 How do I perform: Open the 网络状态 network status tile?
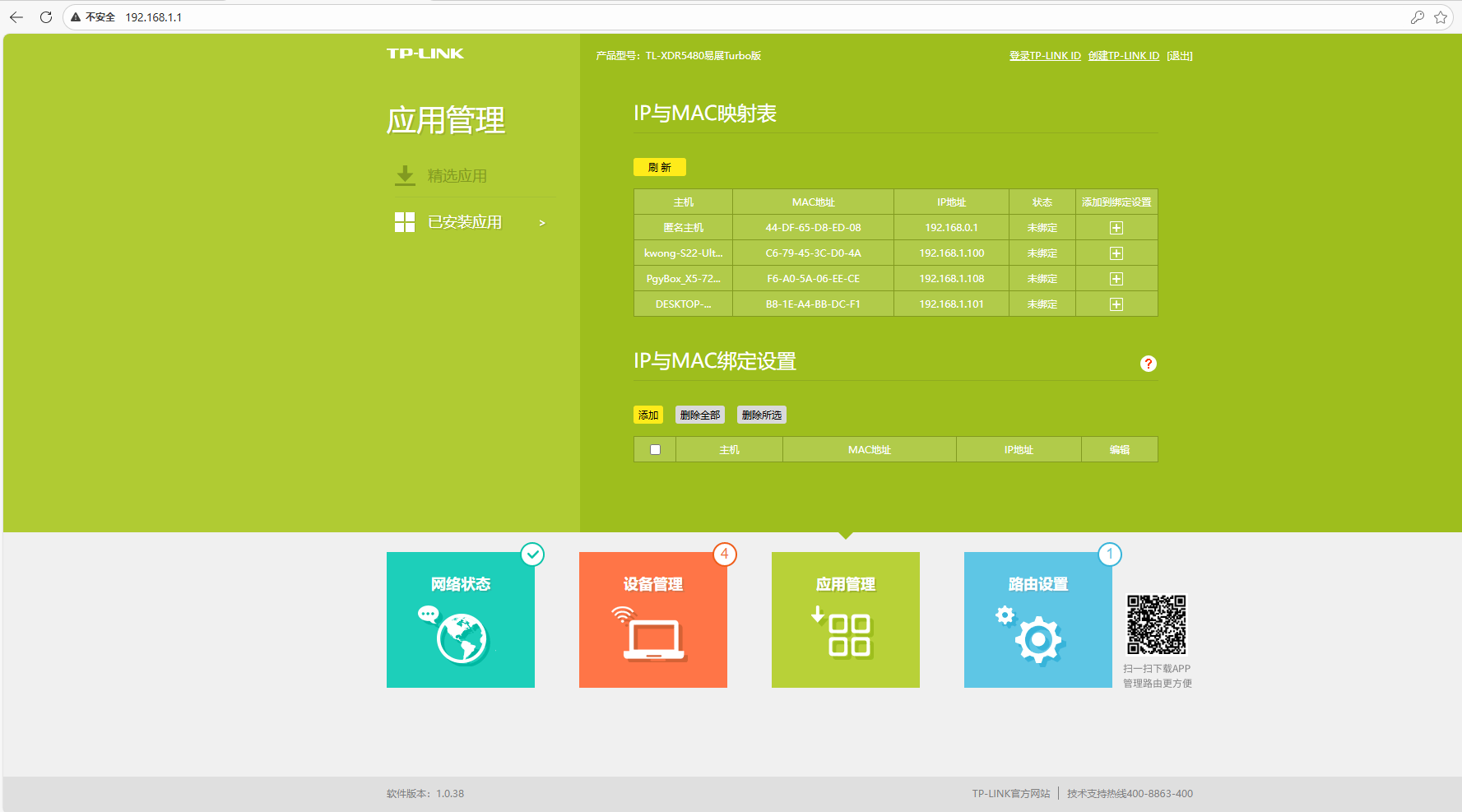pyautogui.click(x=461, y=619)
